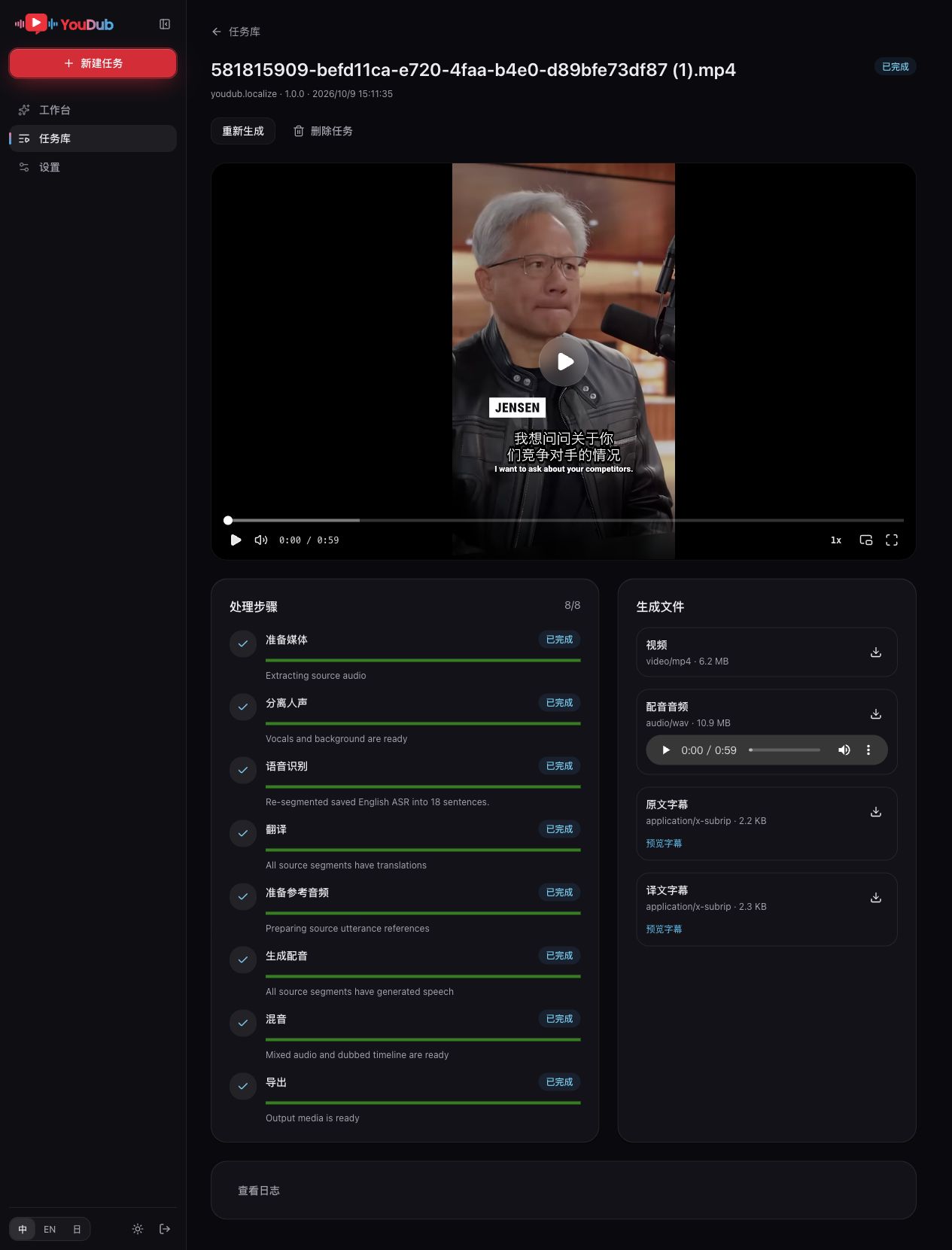
Task: Toggle light/dark theme sun icon
Action: [138, 1229]
